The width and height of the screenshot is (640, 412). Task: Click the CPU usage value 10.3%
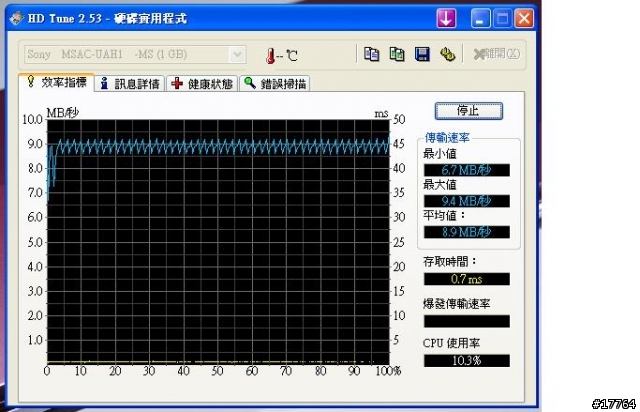point(467,361)
